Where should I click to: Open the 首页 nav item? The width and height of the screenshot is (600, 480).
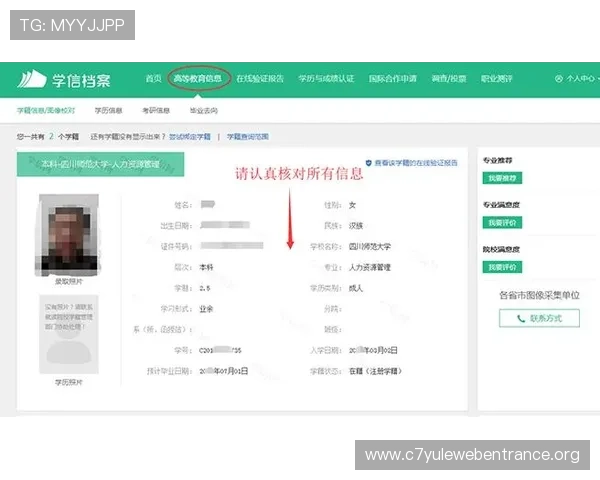click(x=153, y=78)
